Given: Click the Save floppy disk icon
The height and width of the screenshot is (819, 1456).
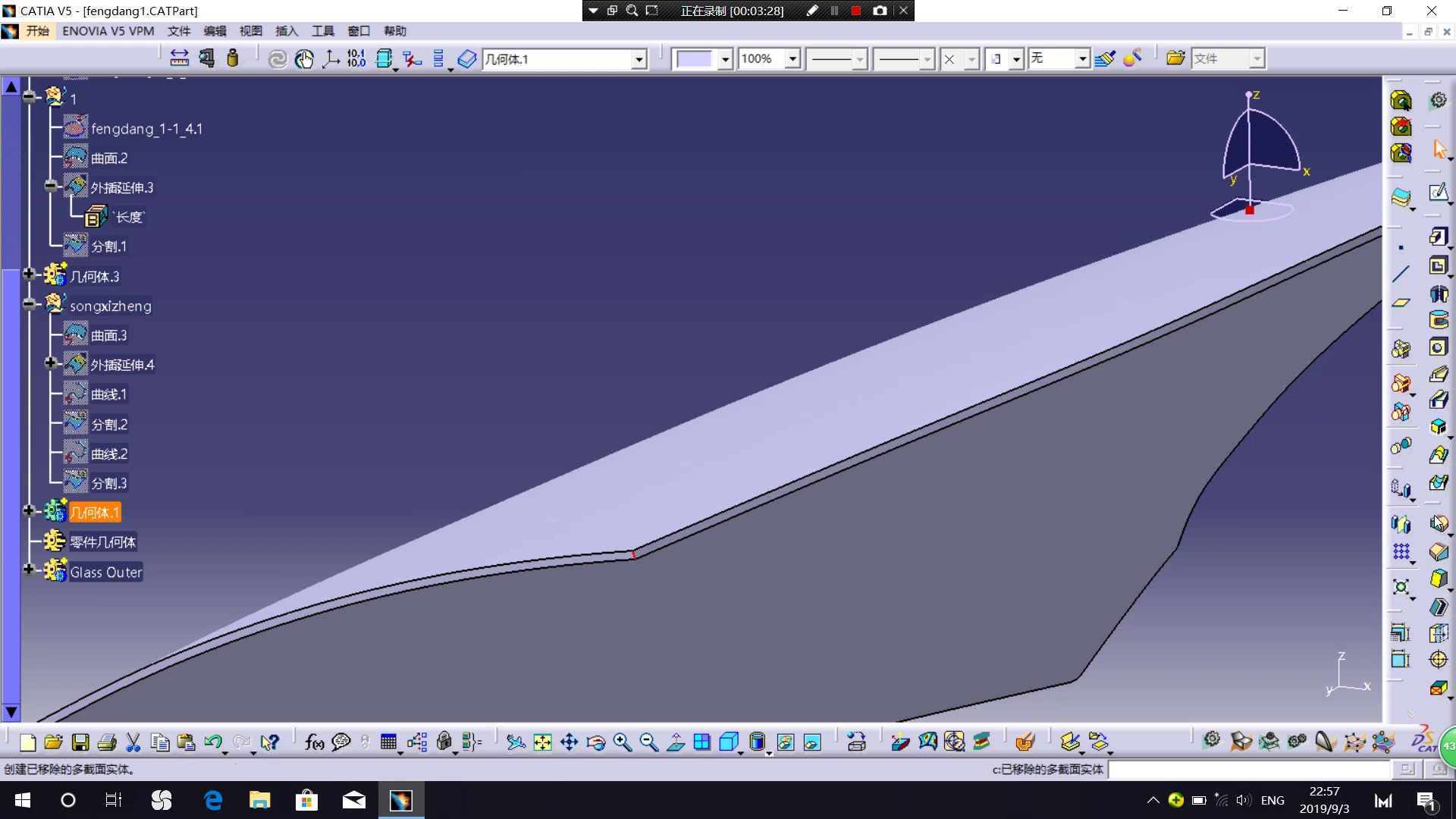Looking at the screenshot, I should coord(80,742).
